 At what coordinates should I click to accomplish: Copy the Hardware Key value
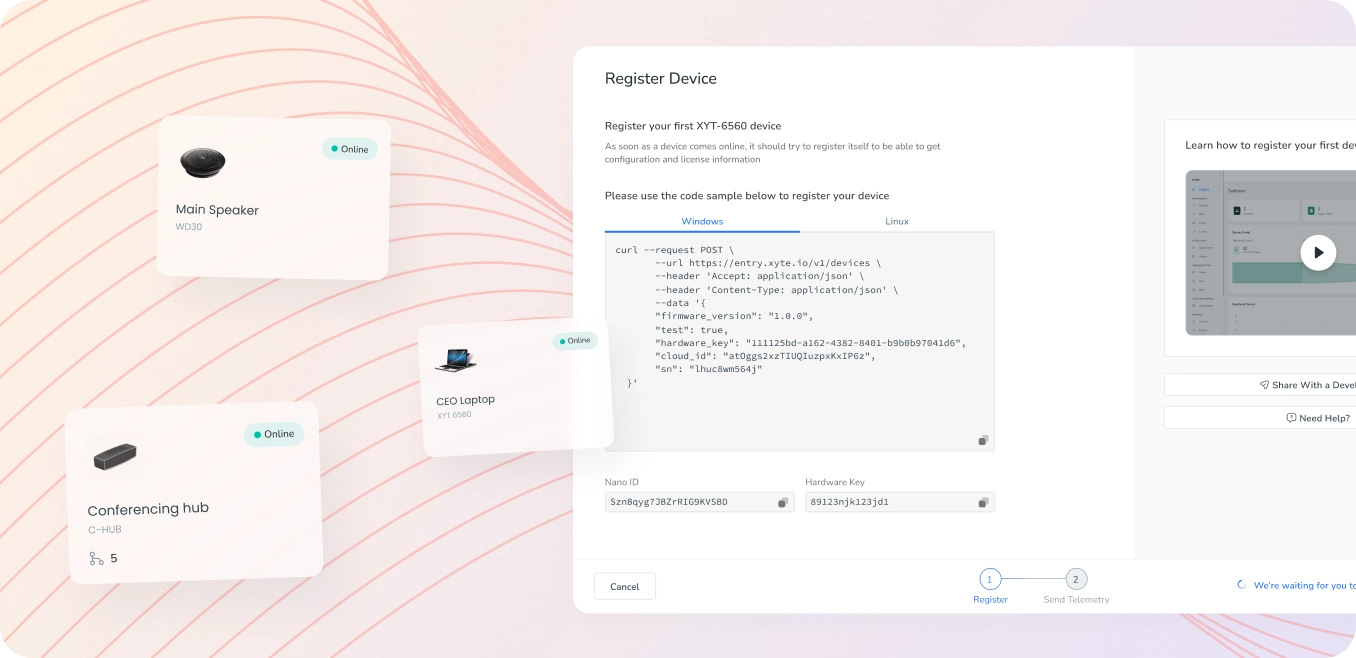click(983, 502)
